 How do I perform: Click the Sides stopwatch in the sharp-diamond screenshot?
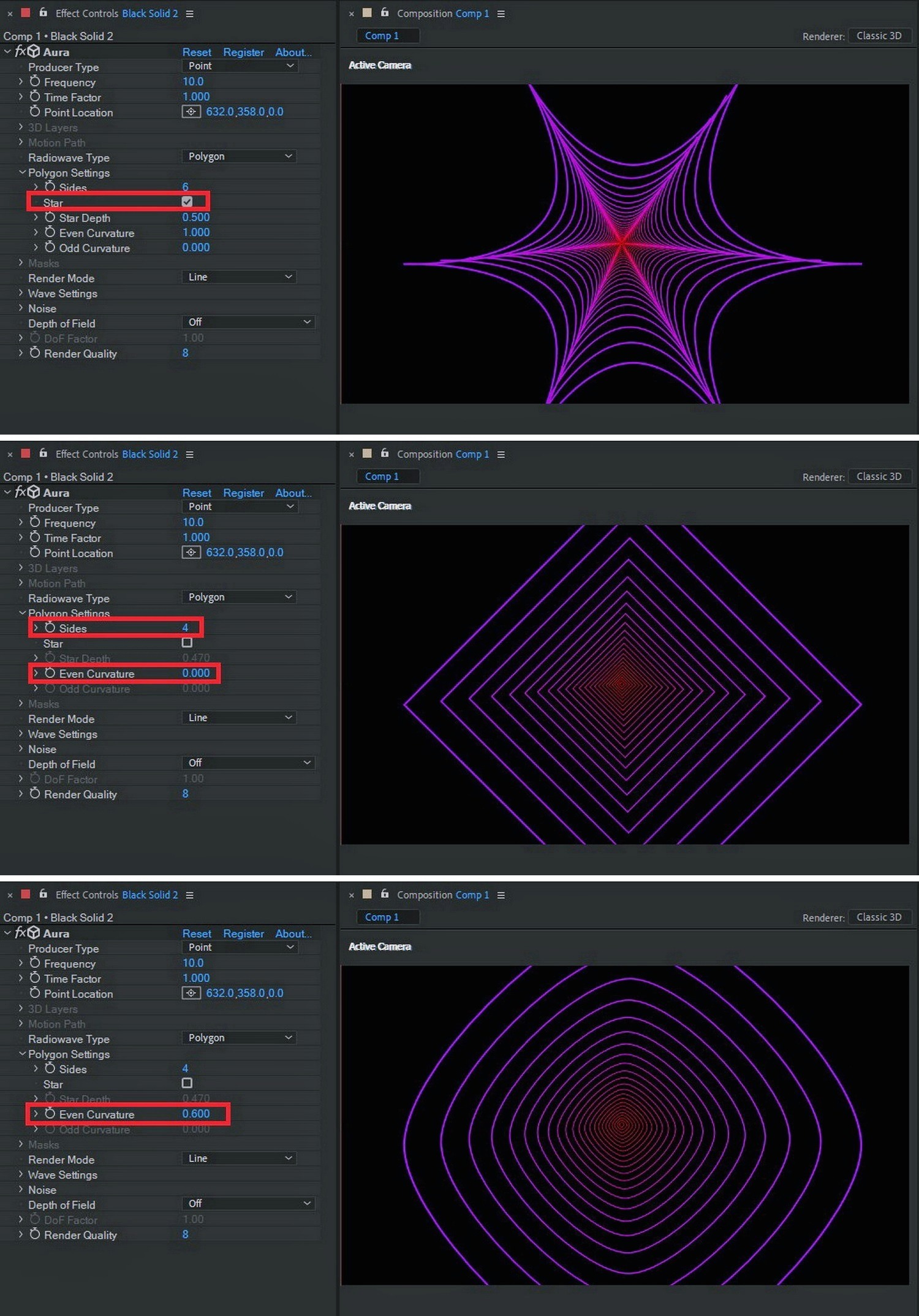point(50,628)
